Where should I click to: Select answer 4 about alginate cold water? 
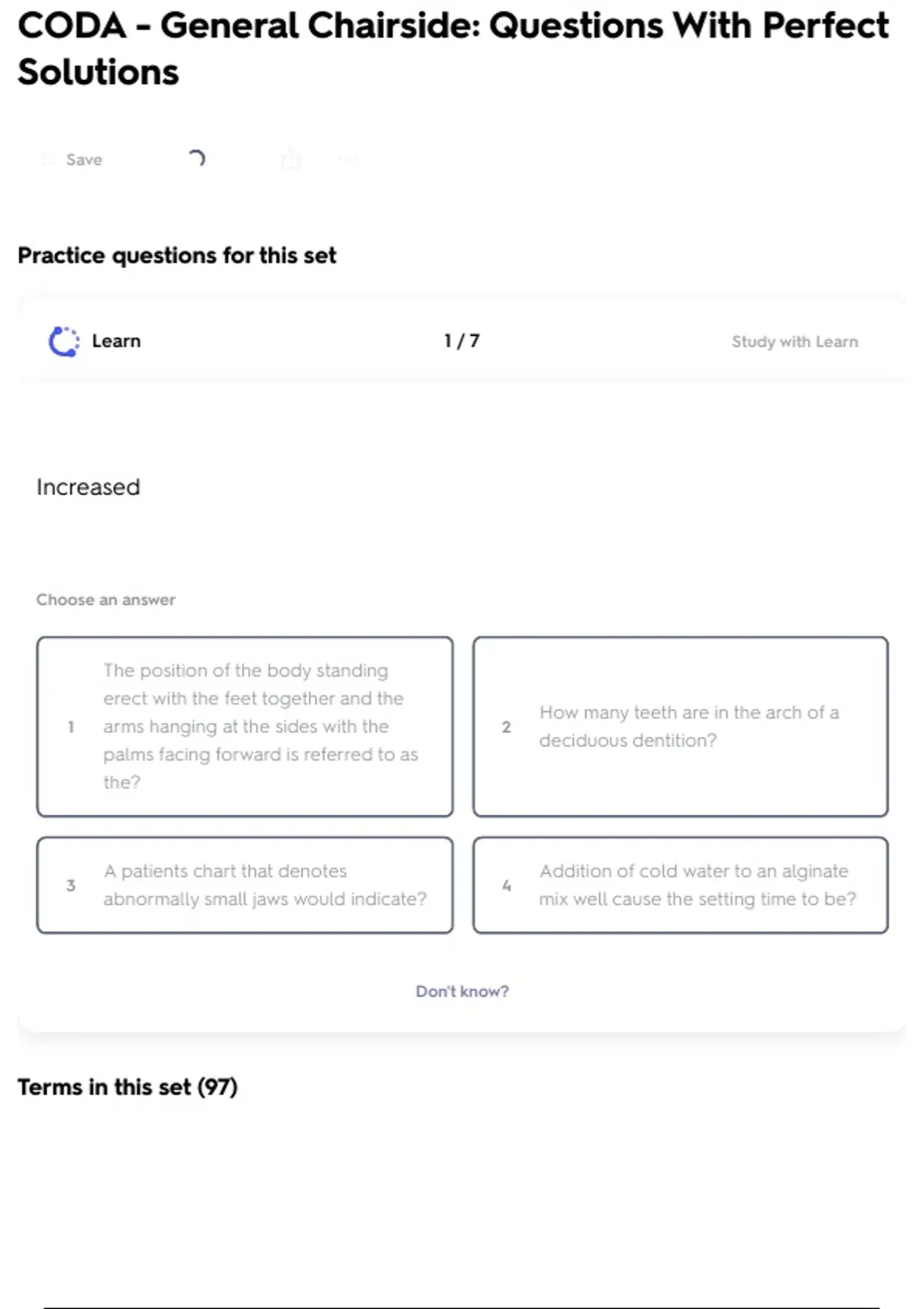point(681,885)
